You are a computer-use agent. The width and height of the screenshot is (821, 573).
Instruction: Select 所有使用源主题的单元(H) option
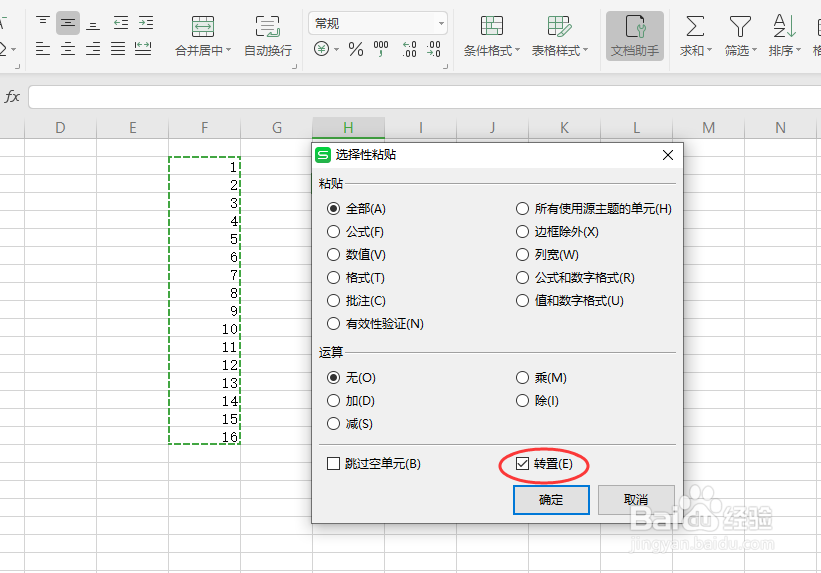coord(523,208)
